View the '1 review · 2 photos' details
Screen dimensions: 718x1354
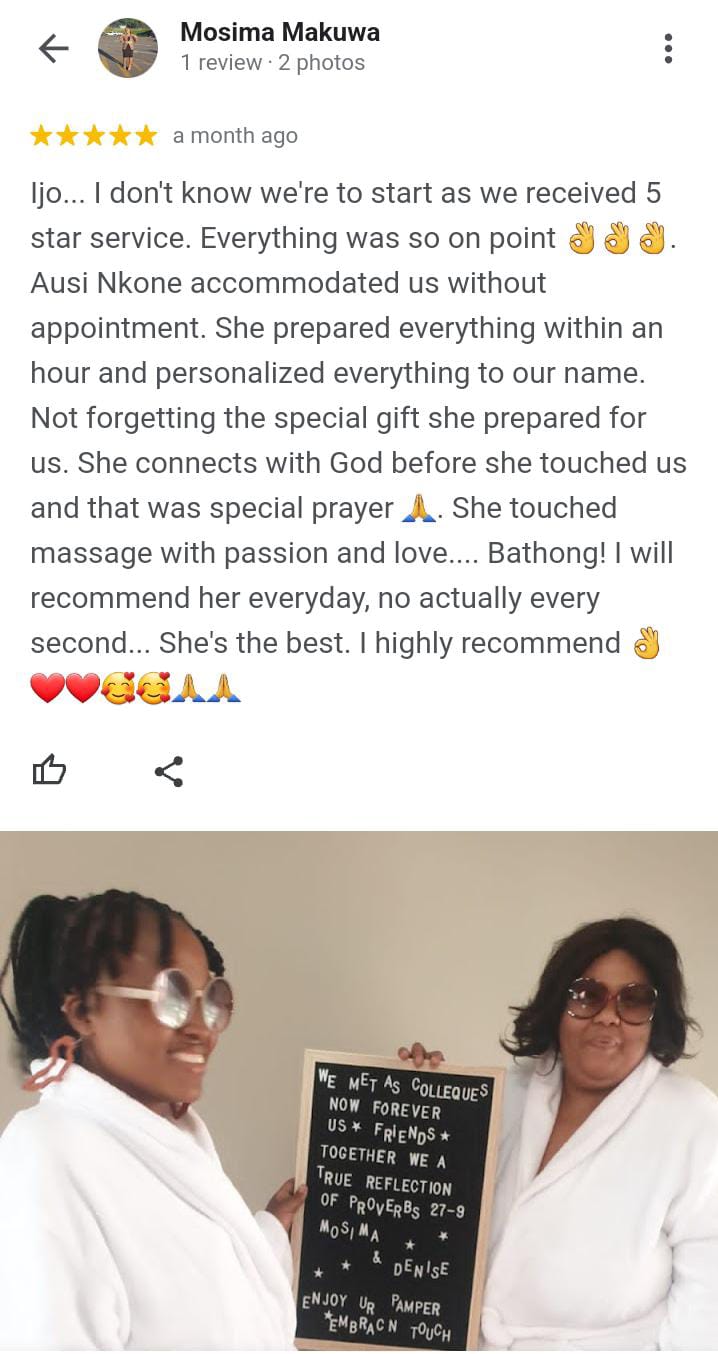pyautogui.click(x=272, y=63)
